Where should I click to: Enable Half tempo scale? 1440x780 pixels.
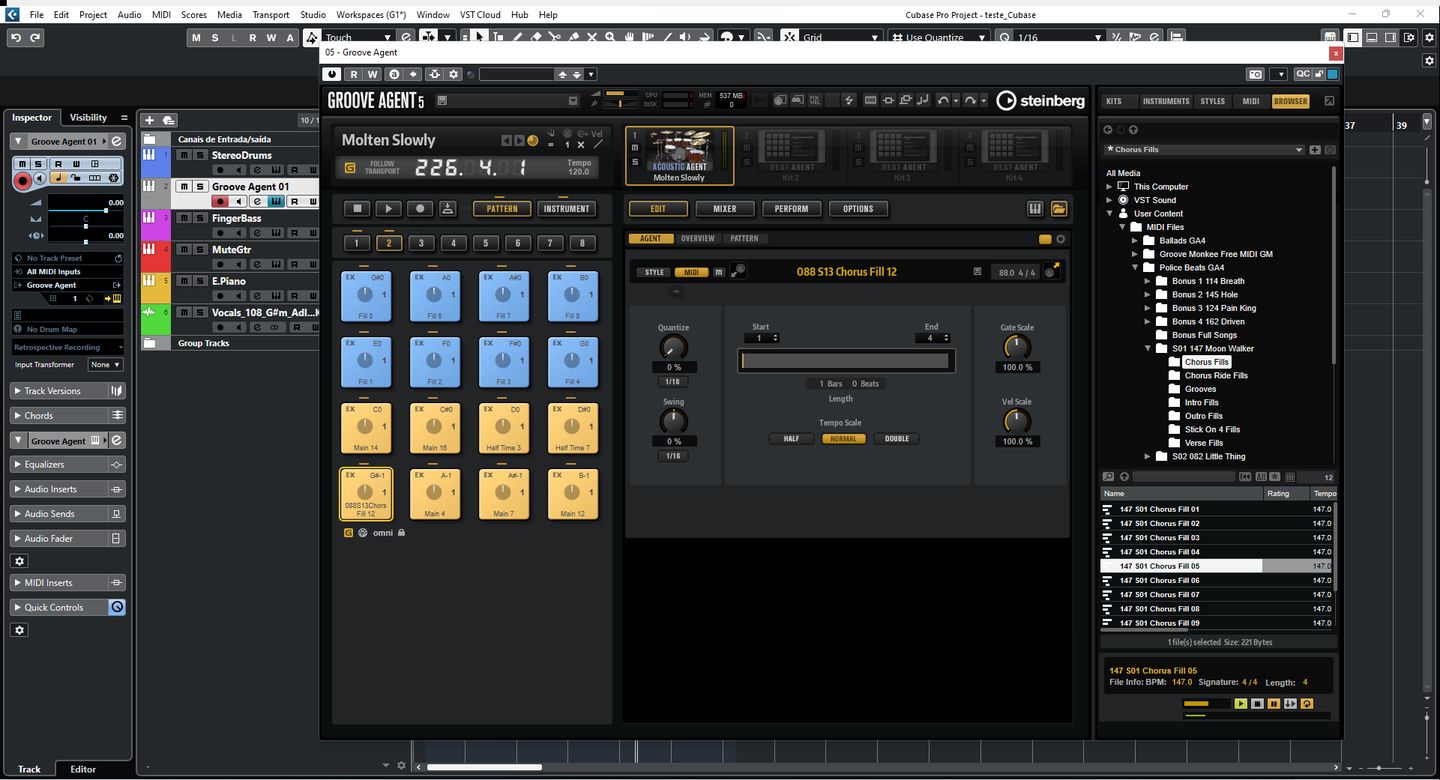pos(791,439)
